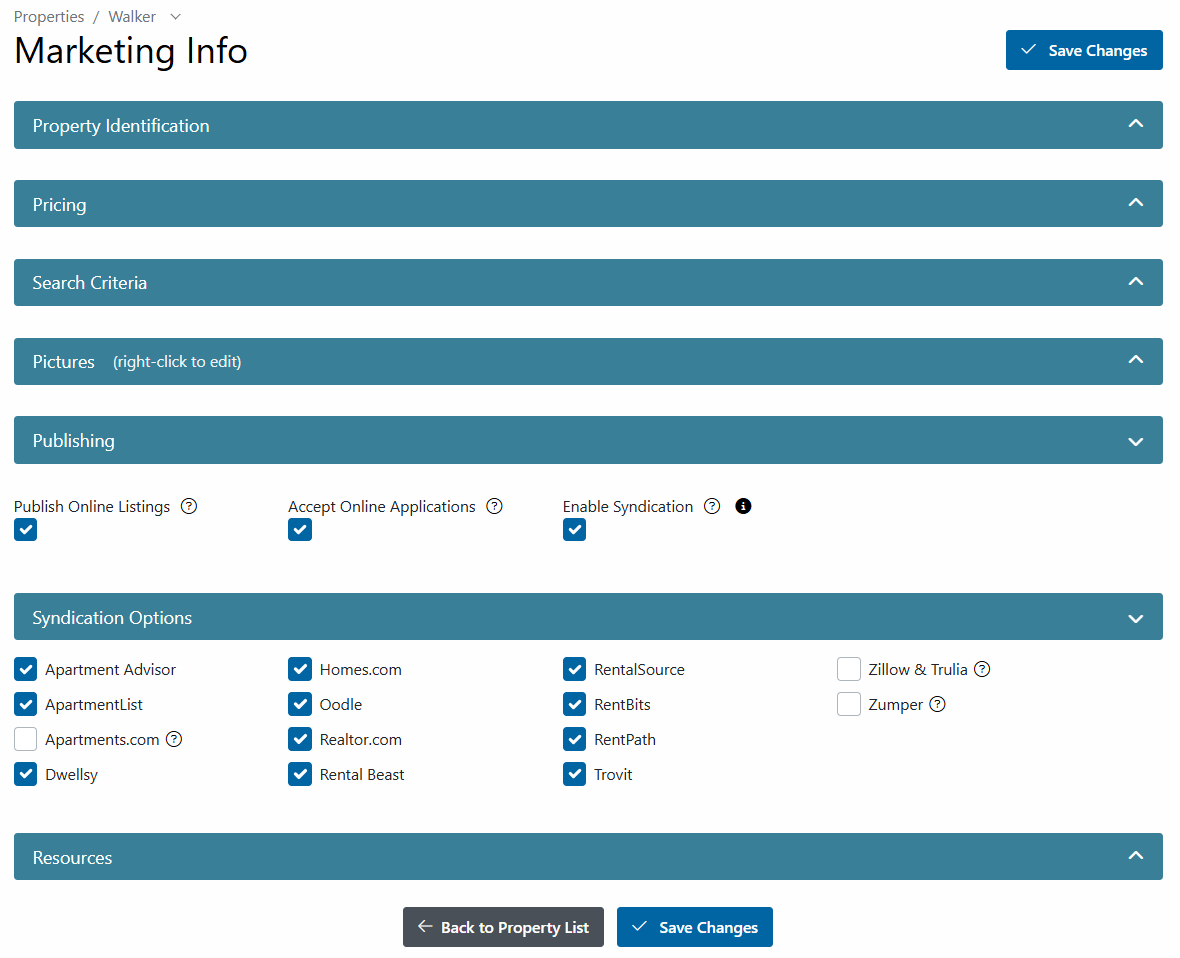Uncheck RentalSource checkbox

(574, 669)
